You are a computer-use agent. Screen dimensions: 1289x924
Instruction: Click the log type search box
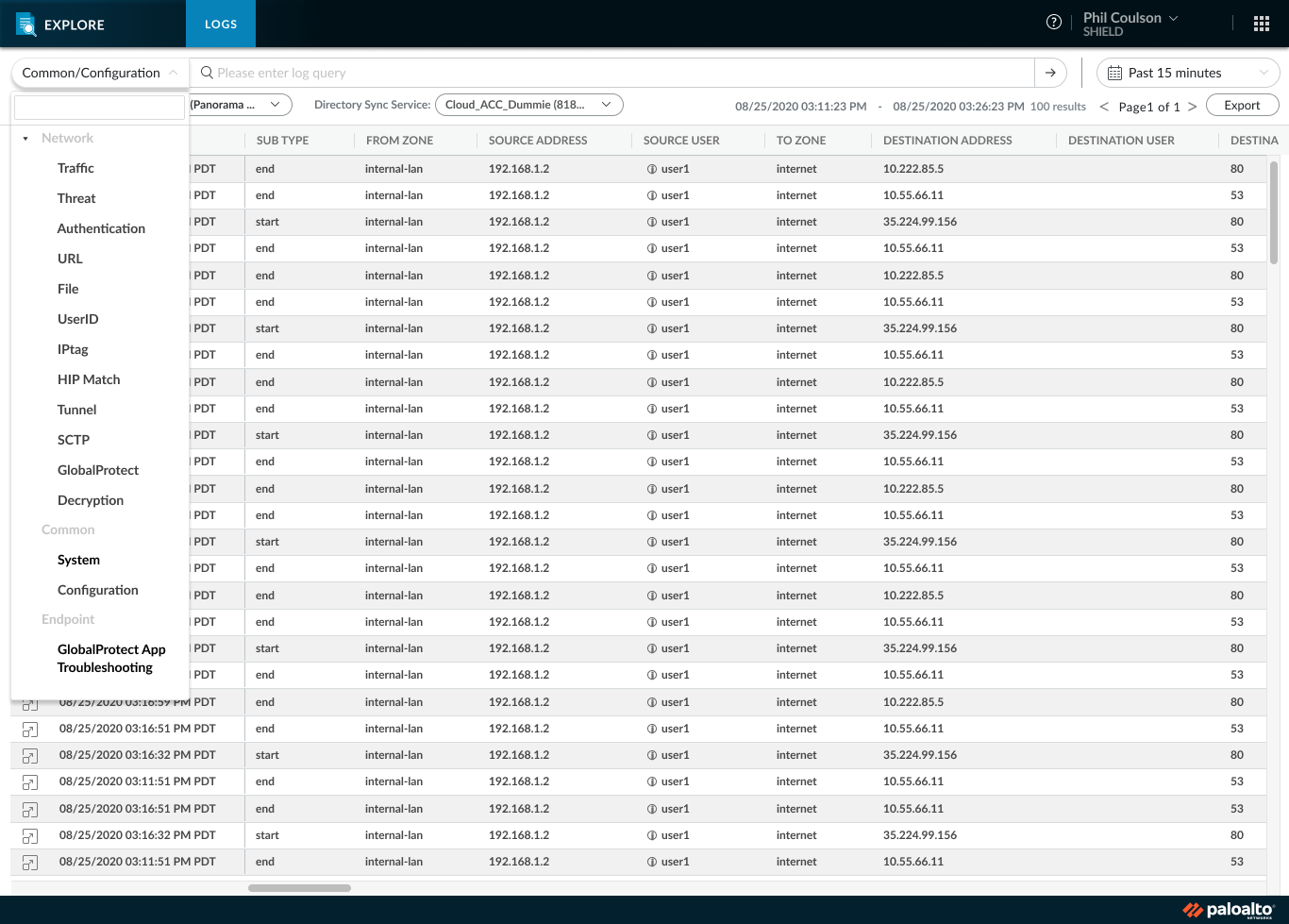[x=99, y=108]
